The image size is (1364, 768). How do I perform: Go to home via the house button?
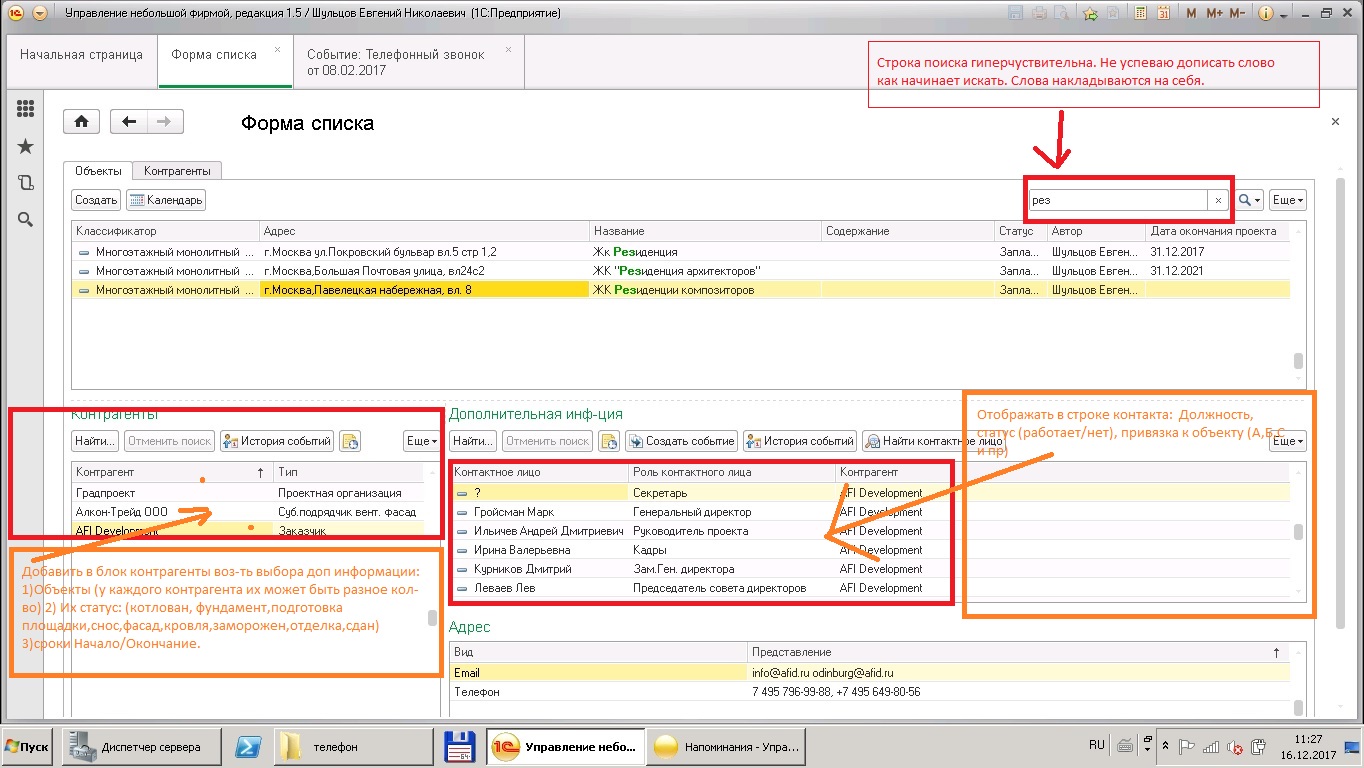(81, 122)
